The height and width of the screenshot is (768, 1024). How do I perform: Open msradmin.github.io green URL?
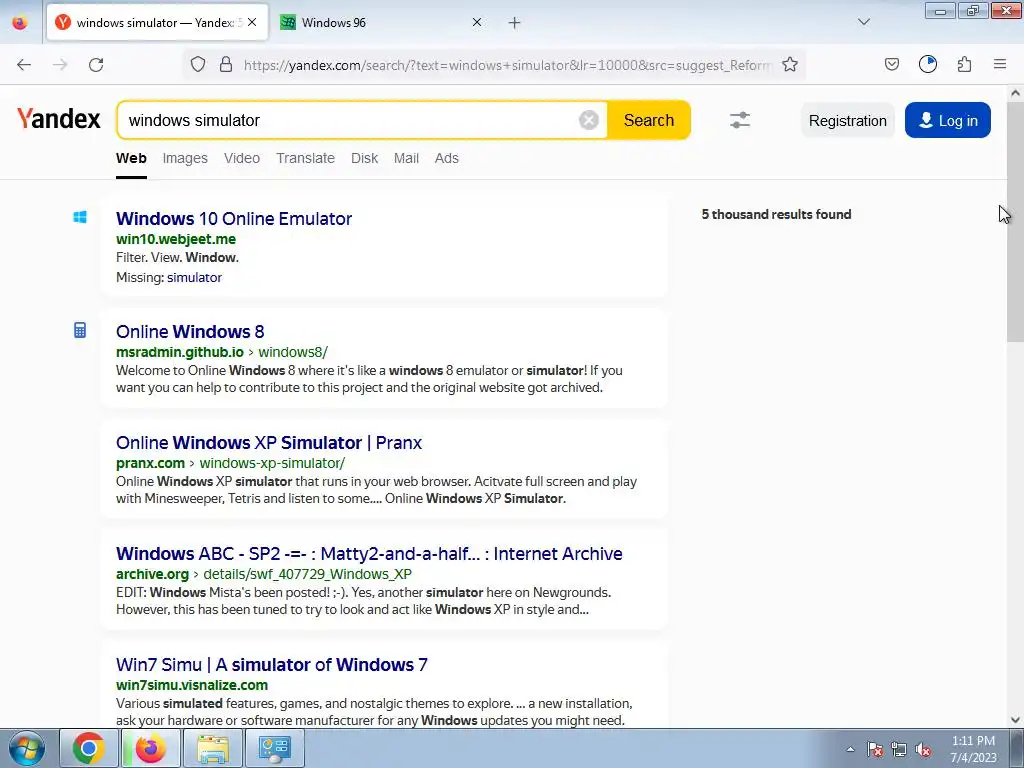[x=180, y=352]
